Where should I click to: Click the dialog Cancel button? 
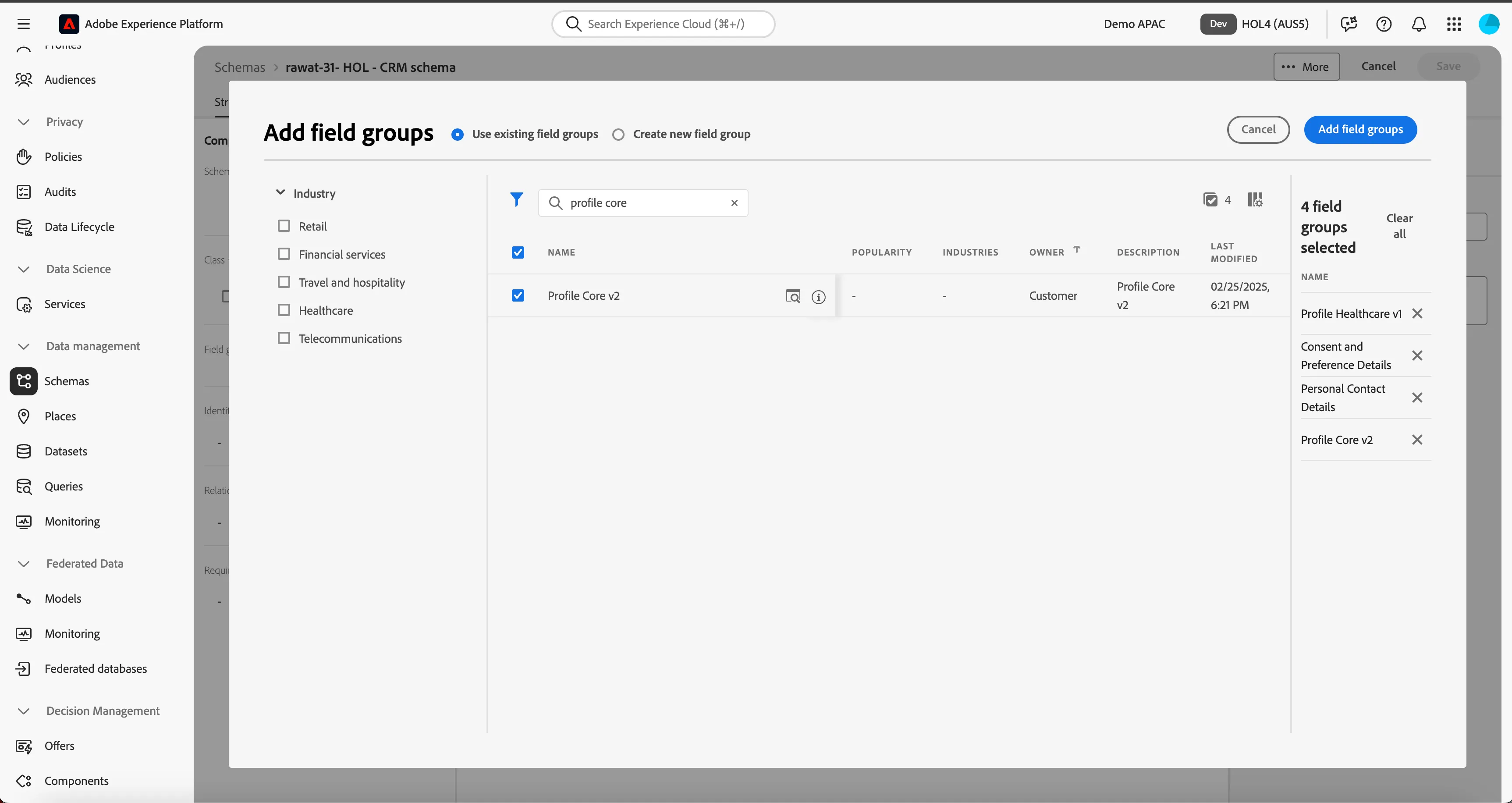pyautogui.click(x=1258, y=130)
